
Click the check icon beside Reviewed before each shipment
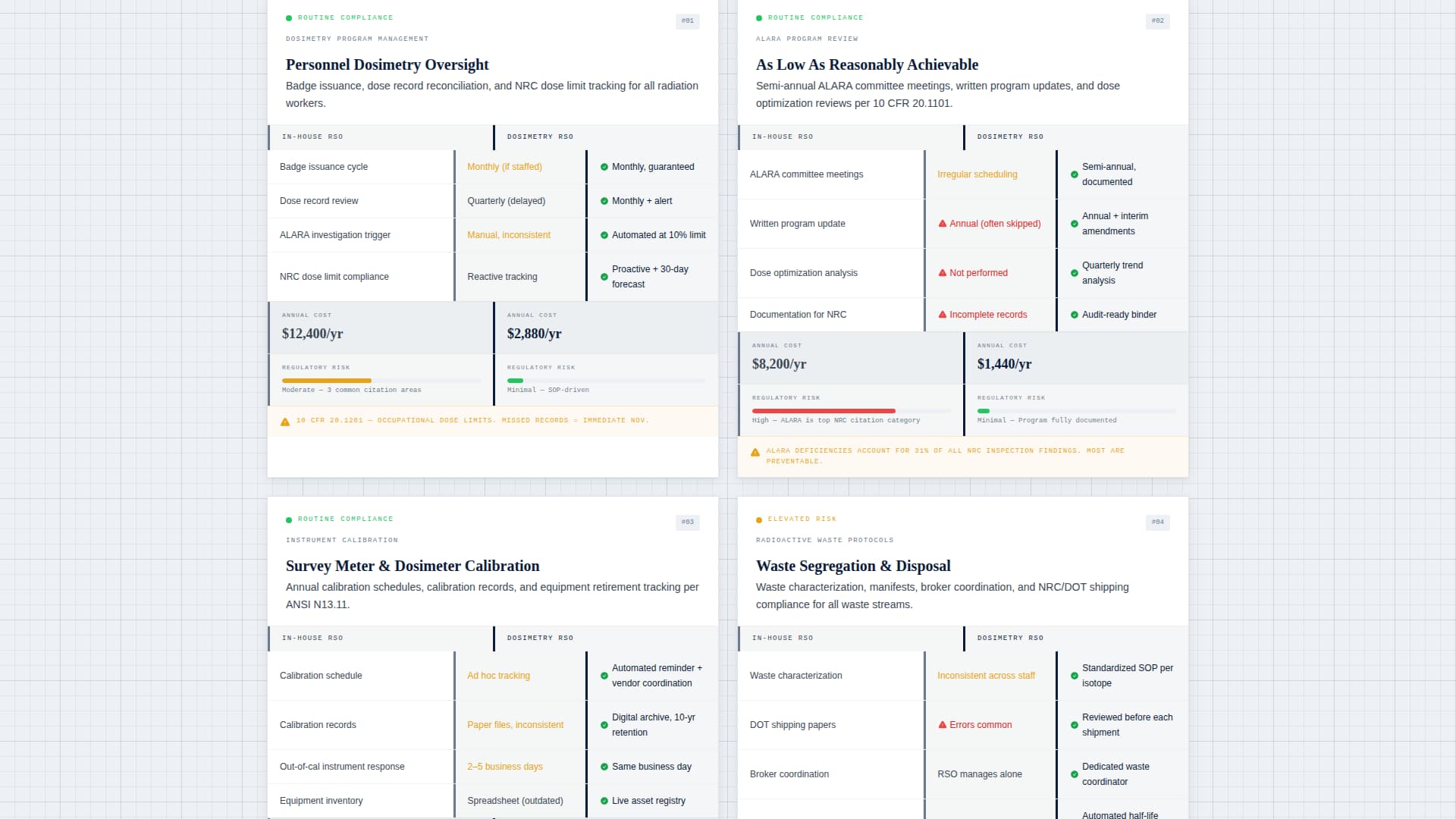click(x=1075, y=725)
